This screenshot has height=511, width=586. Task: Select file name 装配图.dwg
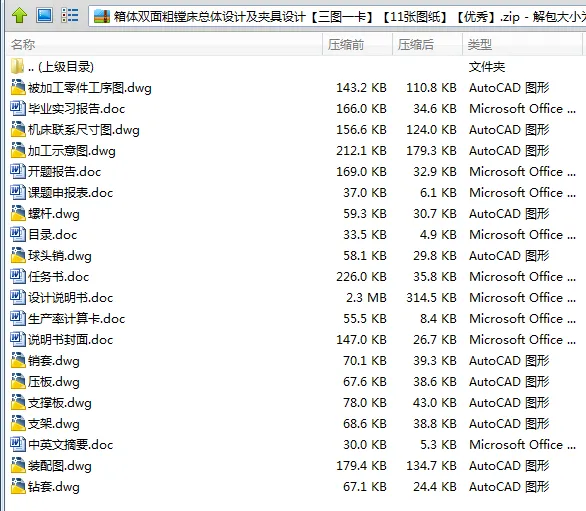(60, 466)
